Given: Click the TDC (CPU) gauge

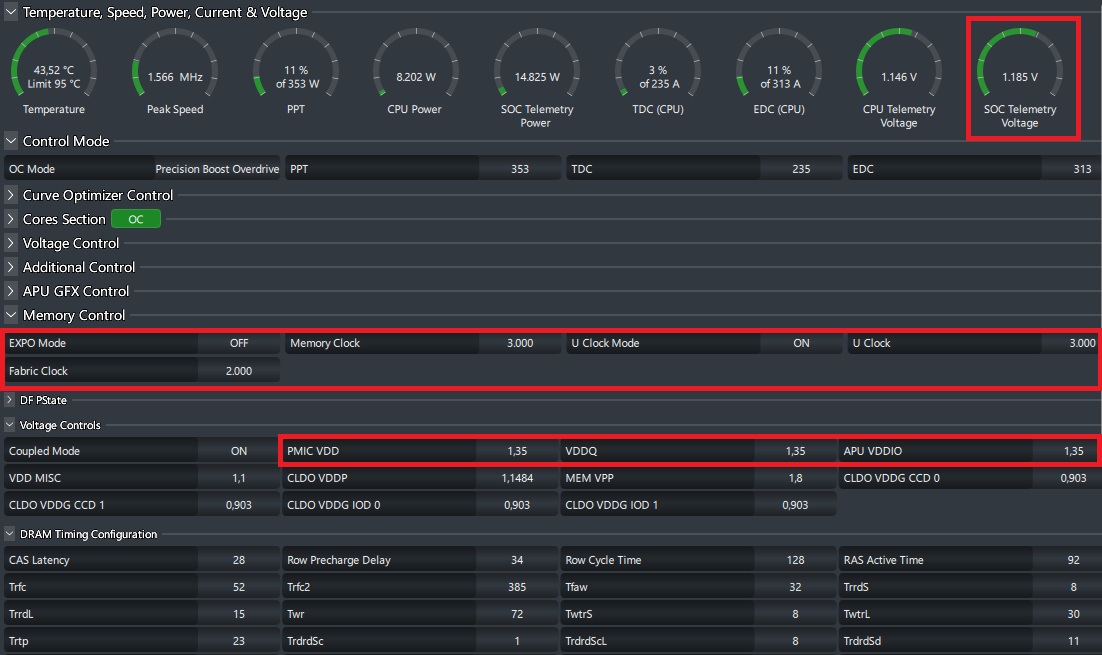Looking at the screenshot, I should point(658,72).
